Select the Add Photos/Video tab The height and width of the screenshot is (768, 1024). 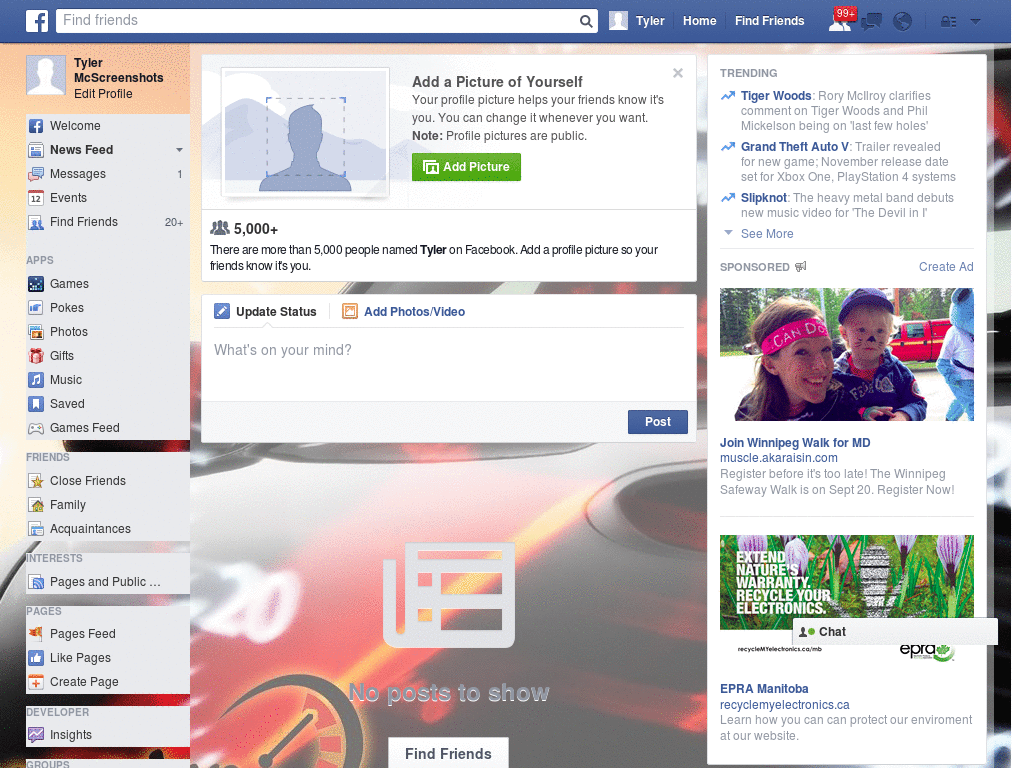[404, 312]
